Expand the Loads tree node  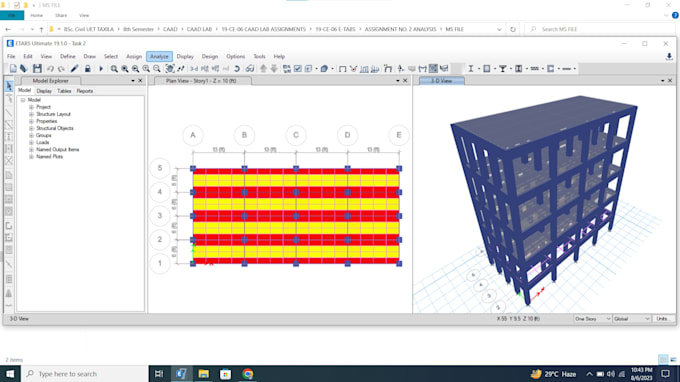[31, 142]
